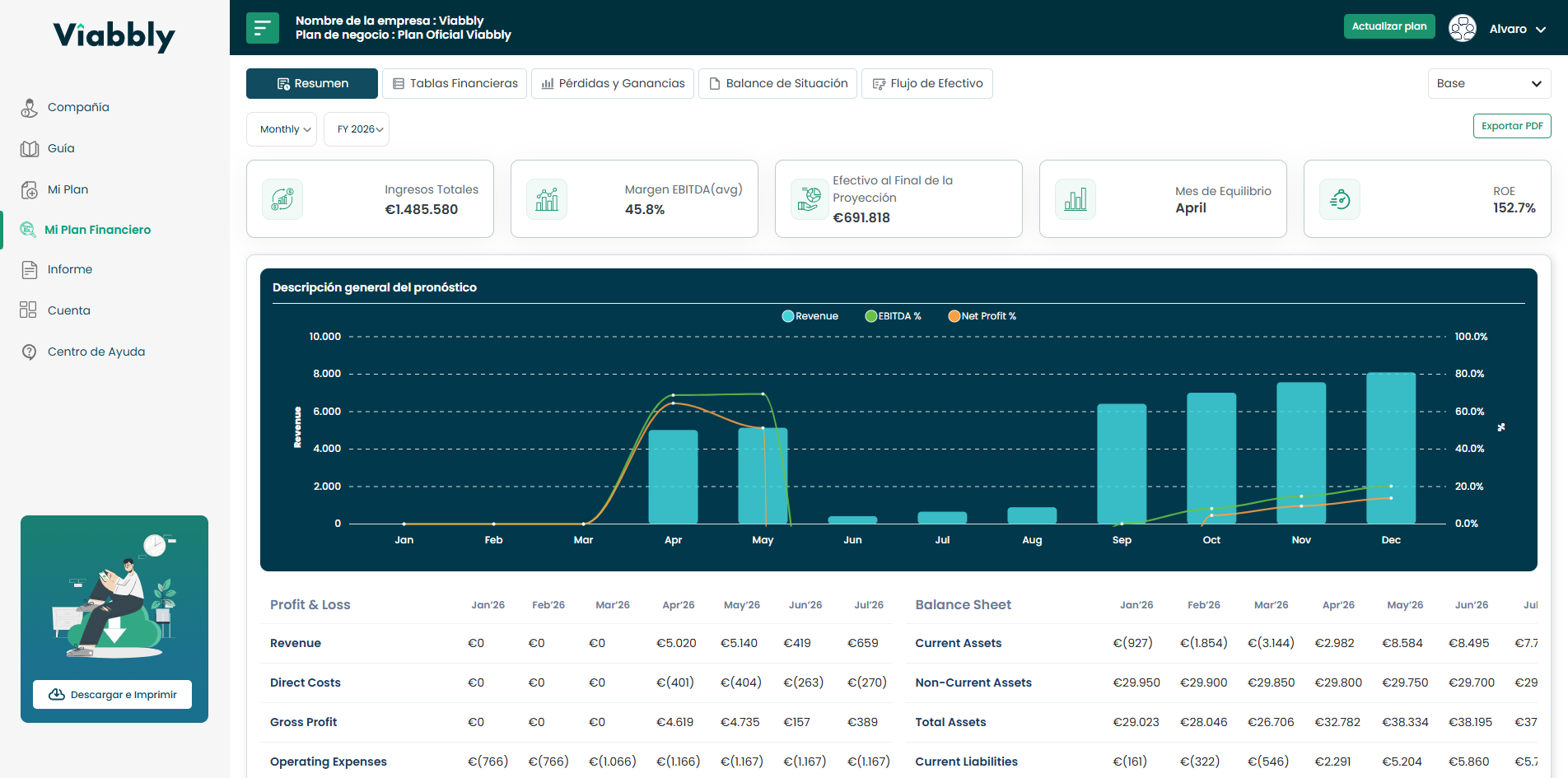Expand the Base scenario dropdown
This screenshot has height=778, width=1568.
pos(1489,83)
